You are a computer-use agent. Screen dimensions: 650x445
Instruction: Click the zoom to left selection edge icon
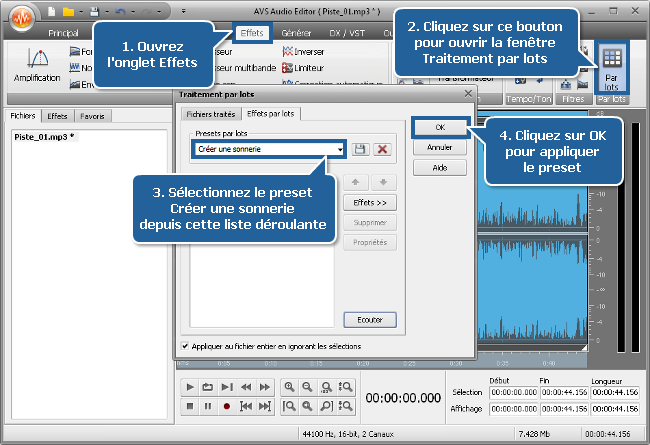pyautogui.click(x=289, y=406)
